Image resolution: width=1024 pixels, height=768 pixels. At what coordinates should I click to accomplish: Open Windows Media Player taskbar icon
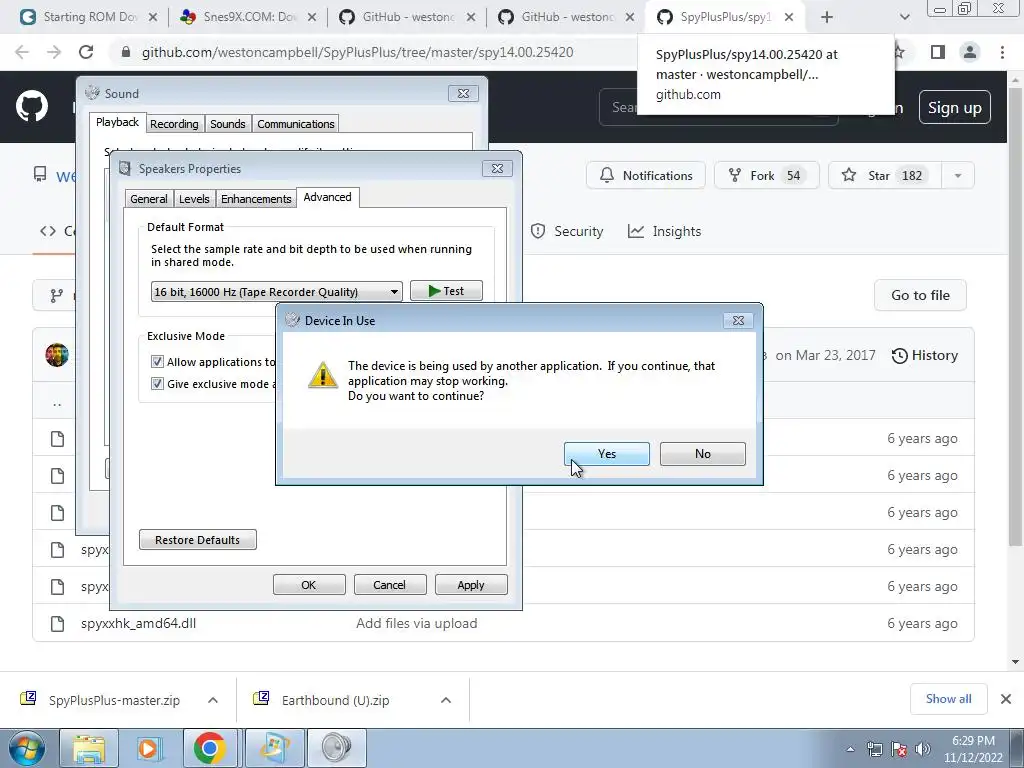point(149,748)
